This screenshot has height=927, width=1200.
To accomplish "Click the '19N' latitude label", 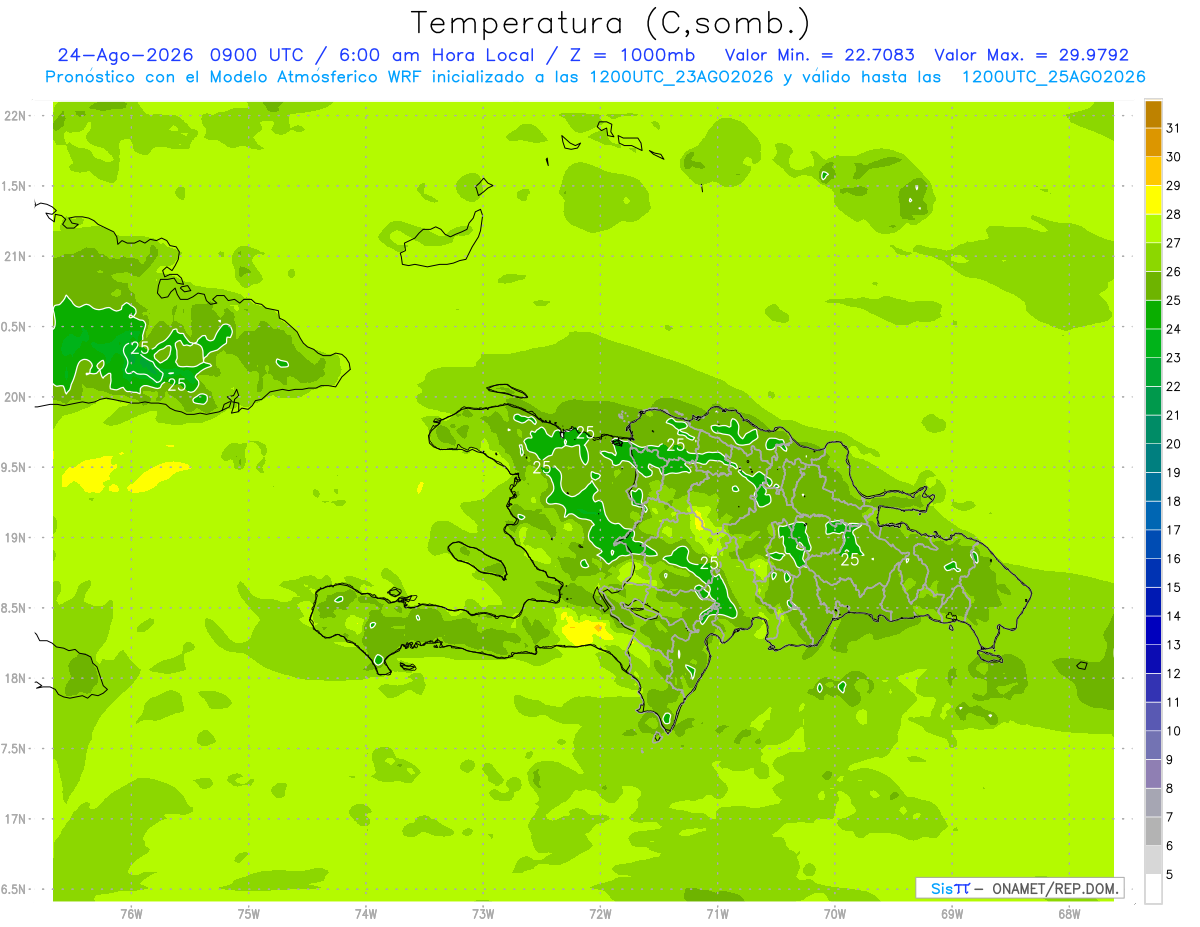I will coord(14,538).
